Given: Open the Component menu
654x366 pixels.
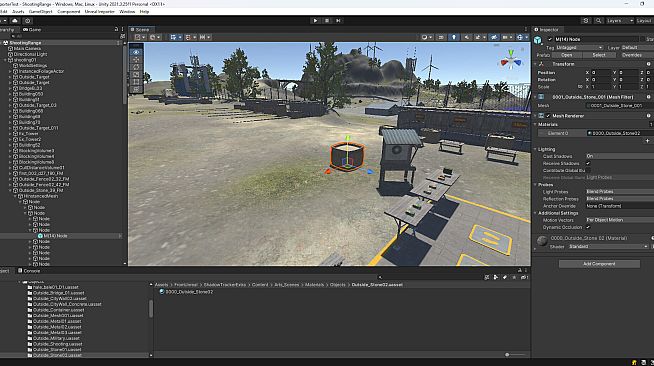Looking at the screenshot, I should click(x=68, y=12).
